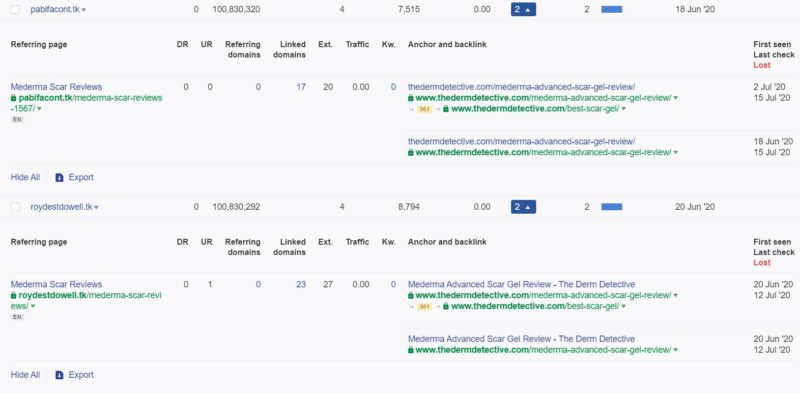Click first thedermdetective.com anchor link dated 2 Jul '20
The image size is (800, 393).
521,87
